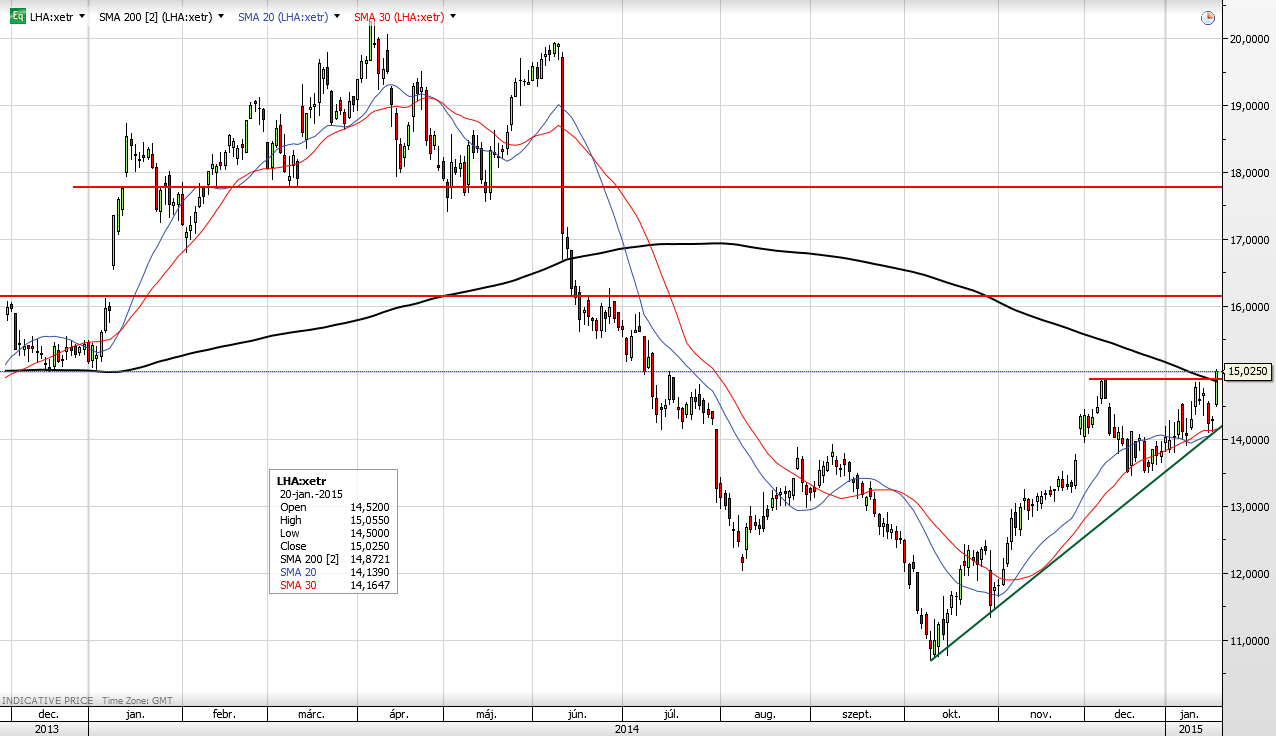Click the green Eq instrument icon
The height and width of the screenshot is (736, 1276).
point(17,17)
